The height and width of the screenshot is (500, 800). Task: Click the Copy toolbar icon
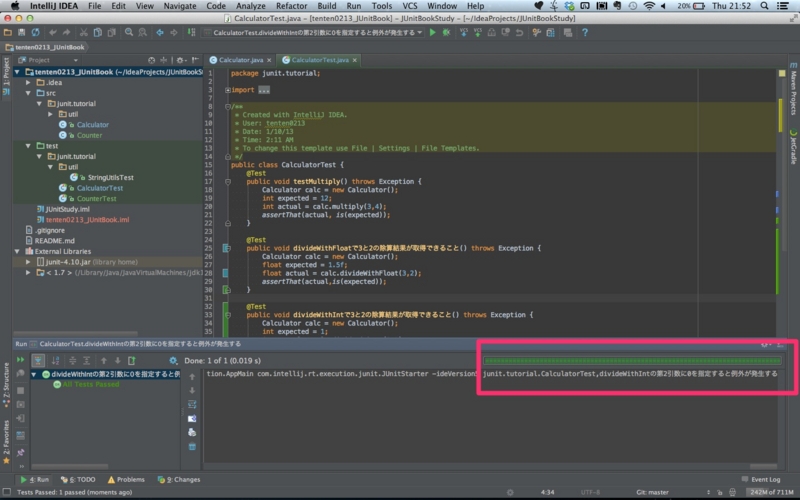(97, 33)
